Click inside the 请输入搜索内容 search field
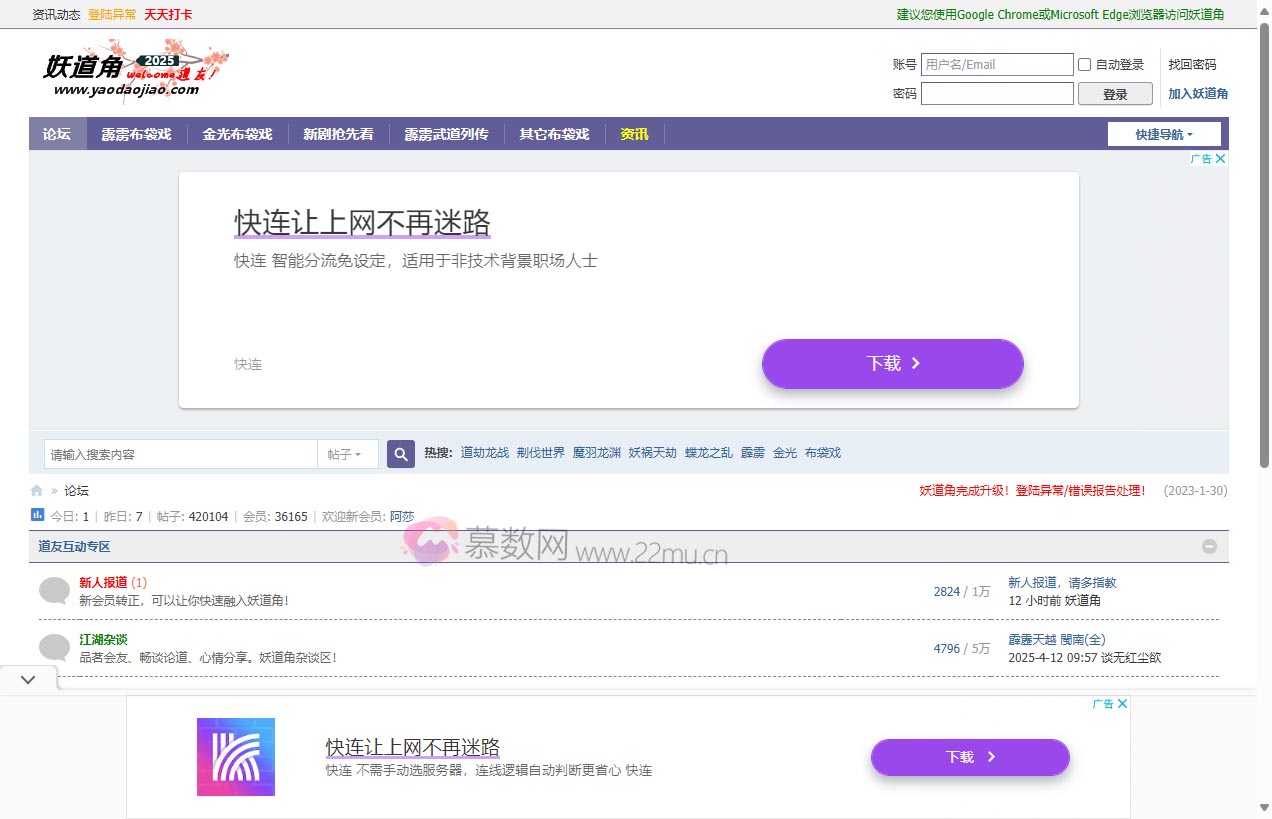1272x819 pixels. pyautogui.click(x=180, y=454)
